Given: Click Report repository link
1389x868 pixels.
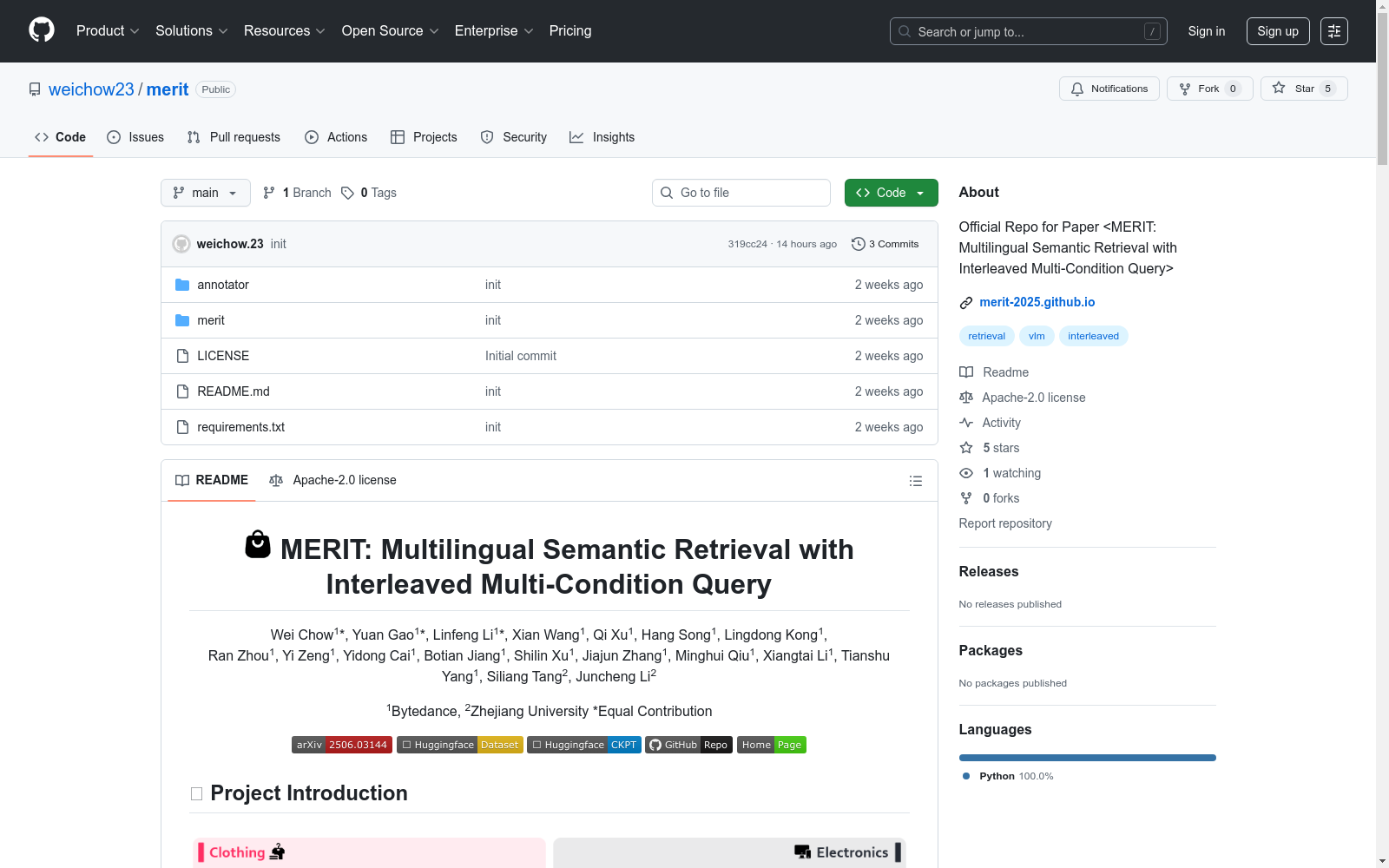Looking at the screenshot, I should [x=1005, y=523].
